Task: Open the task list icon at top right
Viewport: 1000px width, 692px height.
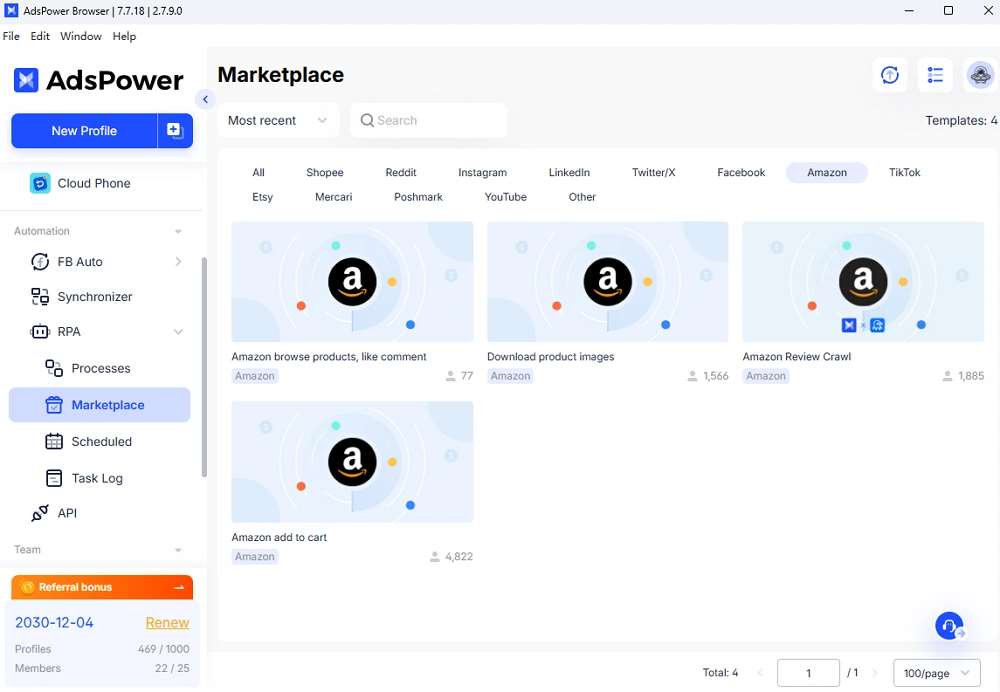Action: click(x=935, y=75)
